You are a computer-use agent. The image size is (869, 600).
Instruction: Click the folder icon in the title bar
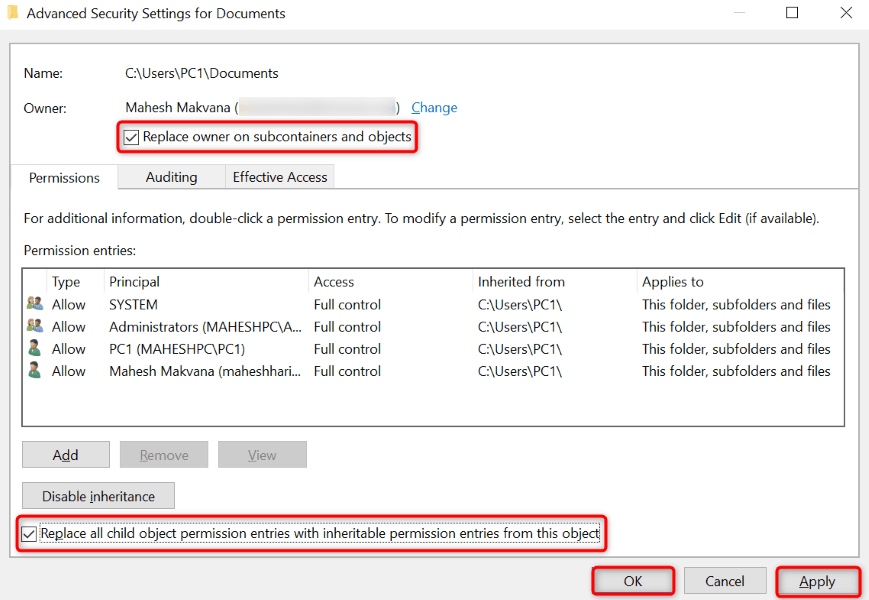12,13
